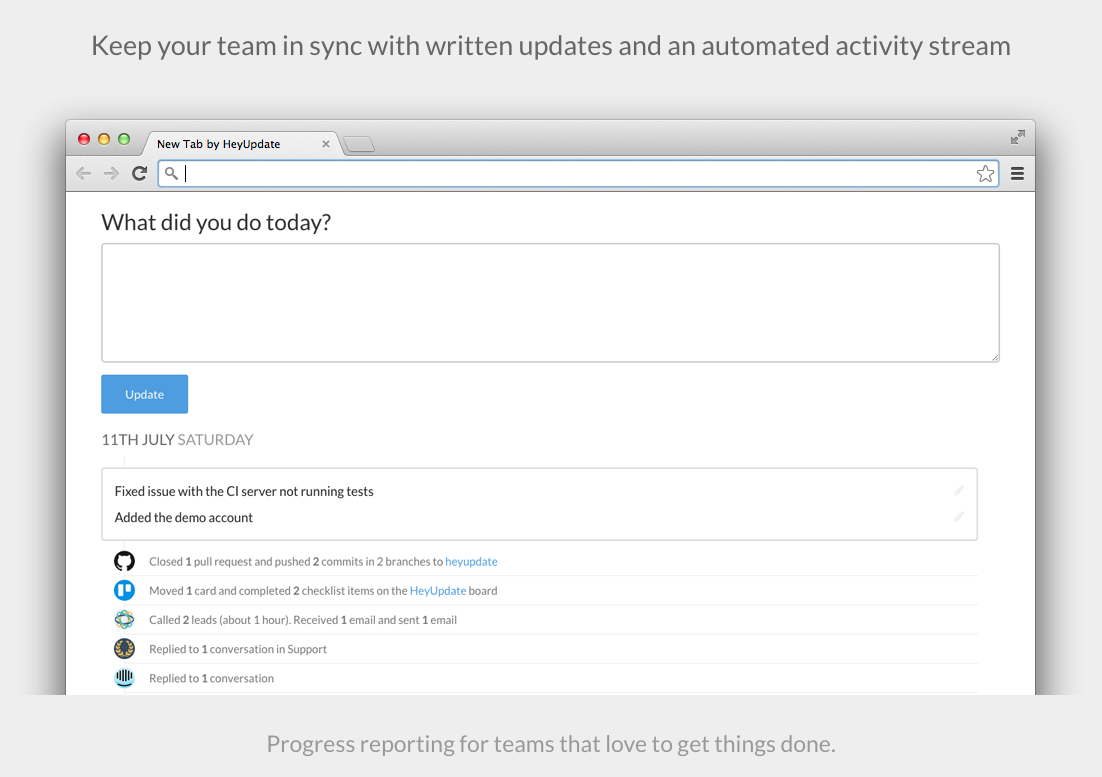Open the Chrome hamburger menu

point(1017,174)
